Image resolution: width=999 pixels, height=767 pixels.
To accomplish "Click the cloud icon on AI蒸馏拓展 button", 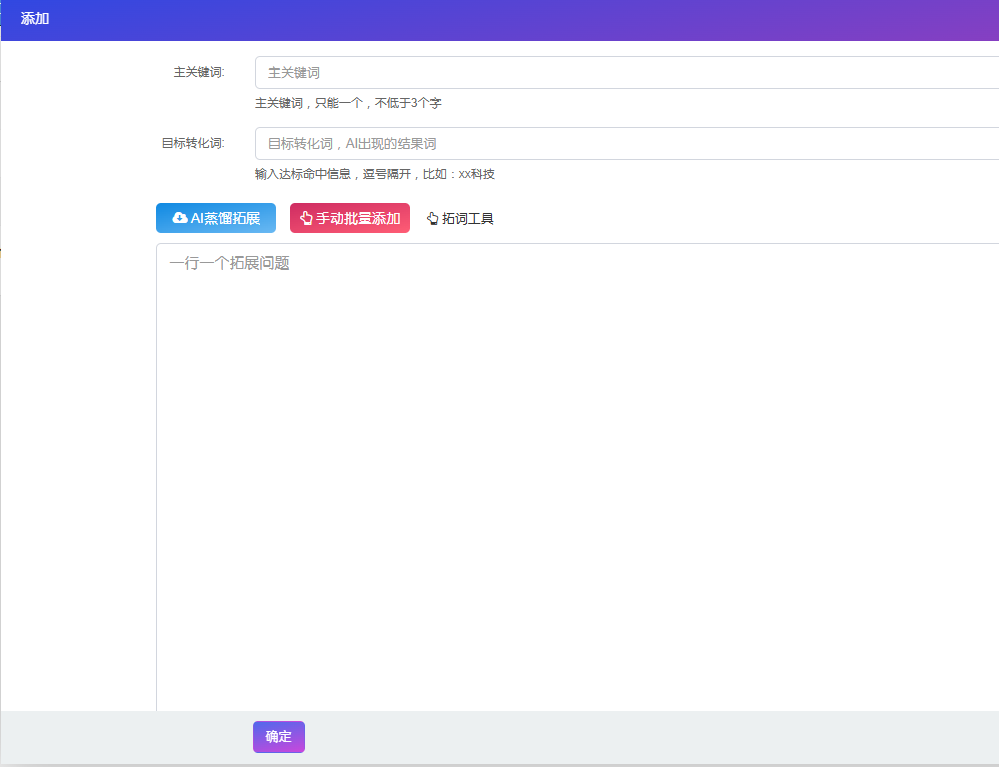I will 180,218.
